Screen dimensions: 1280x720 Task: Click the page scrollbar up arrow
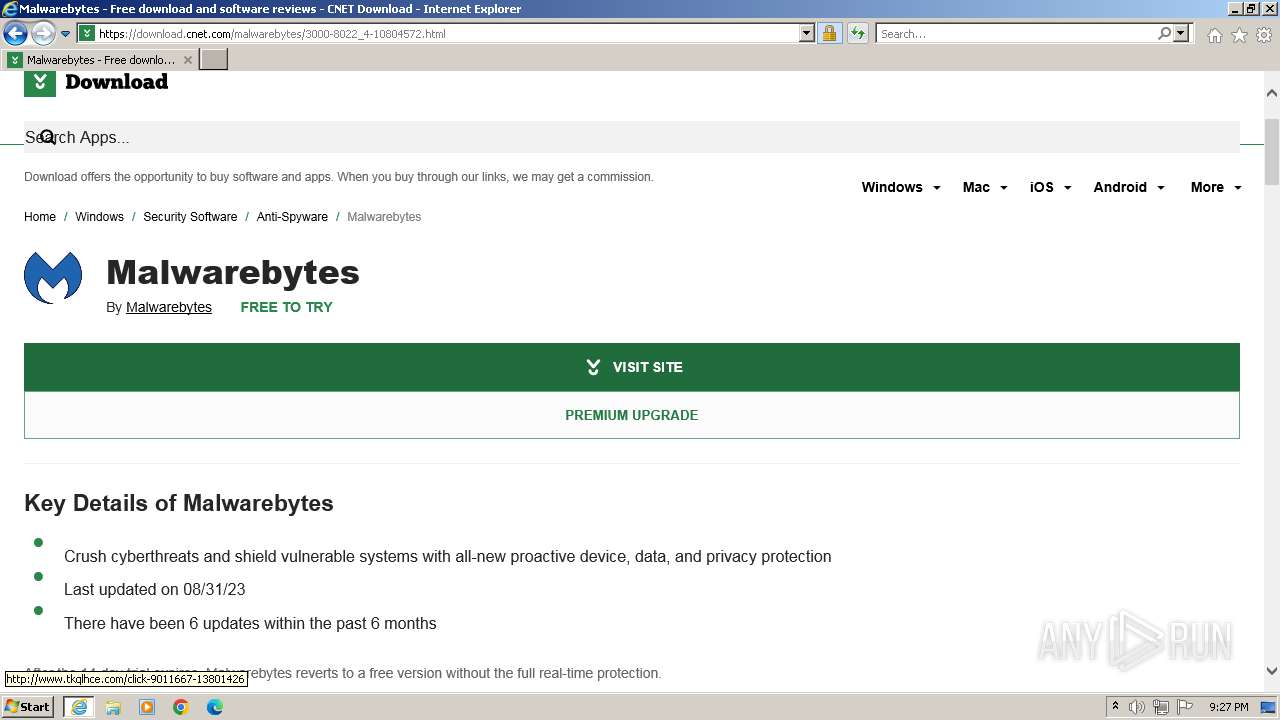[x=1272, y=93]
